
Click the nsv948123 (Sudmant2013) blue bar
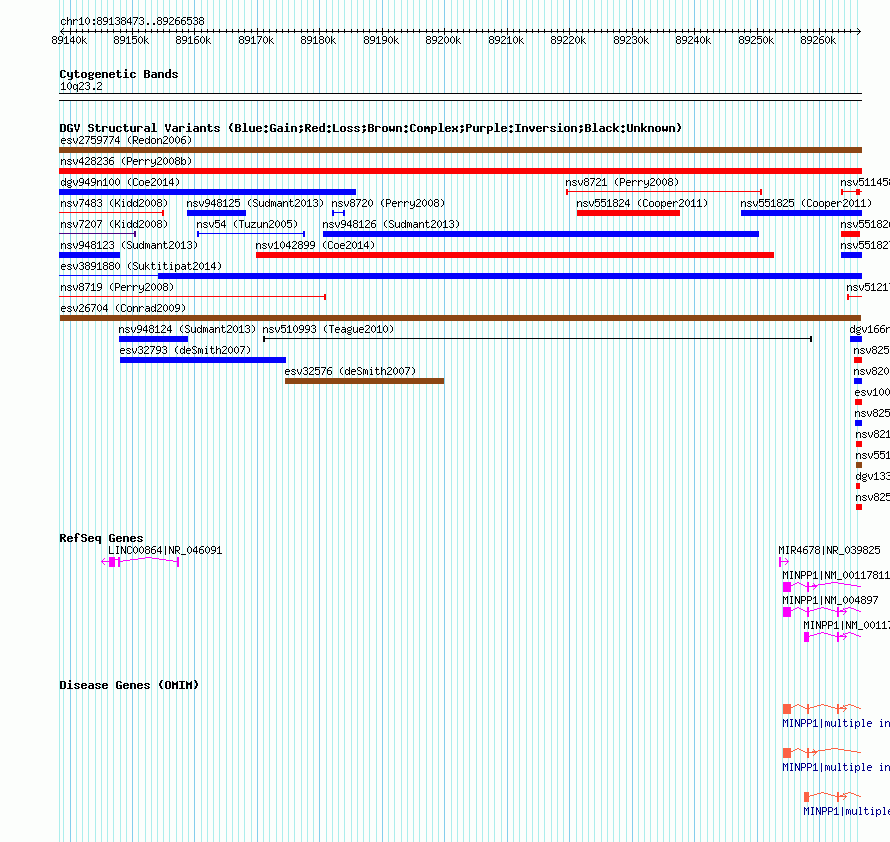(90, 255)
